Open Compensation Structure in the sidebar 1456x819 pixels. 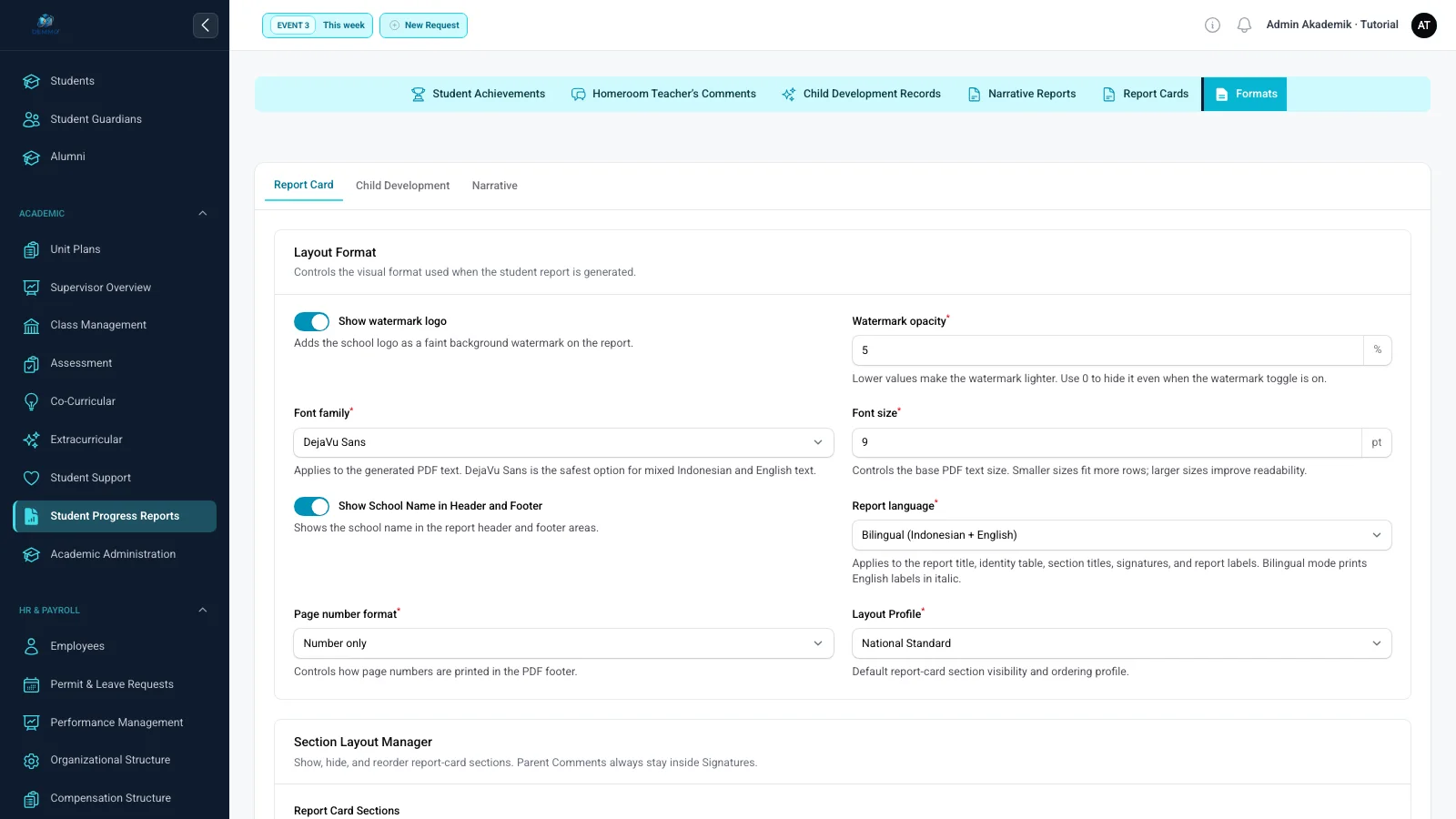115,798
